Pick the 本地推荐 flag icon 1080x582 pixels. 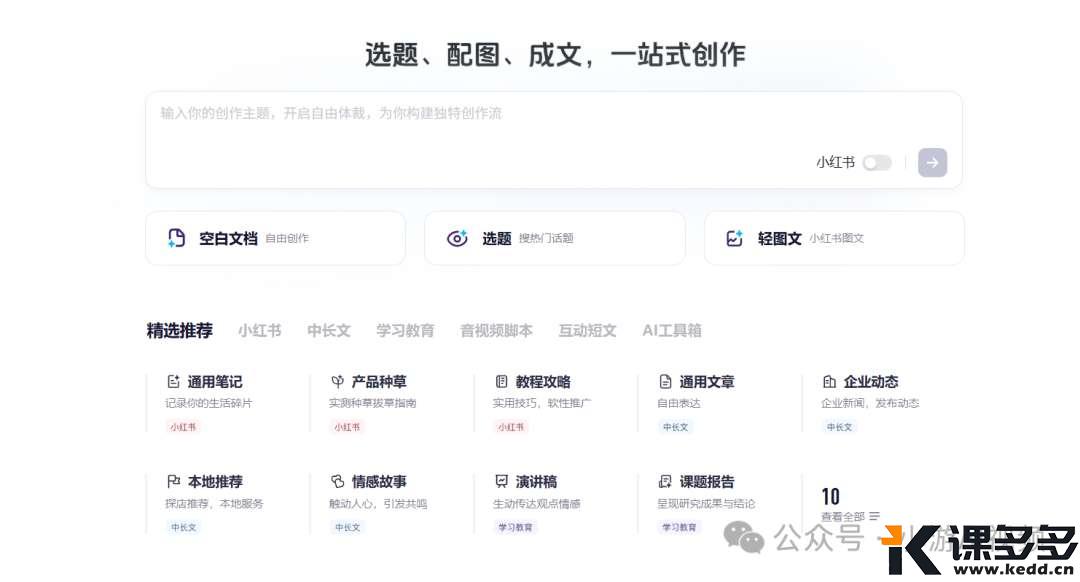173,482
